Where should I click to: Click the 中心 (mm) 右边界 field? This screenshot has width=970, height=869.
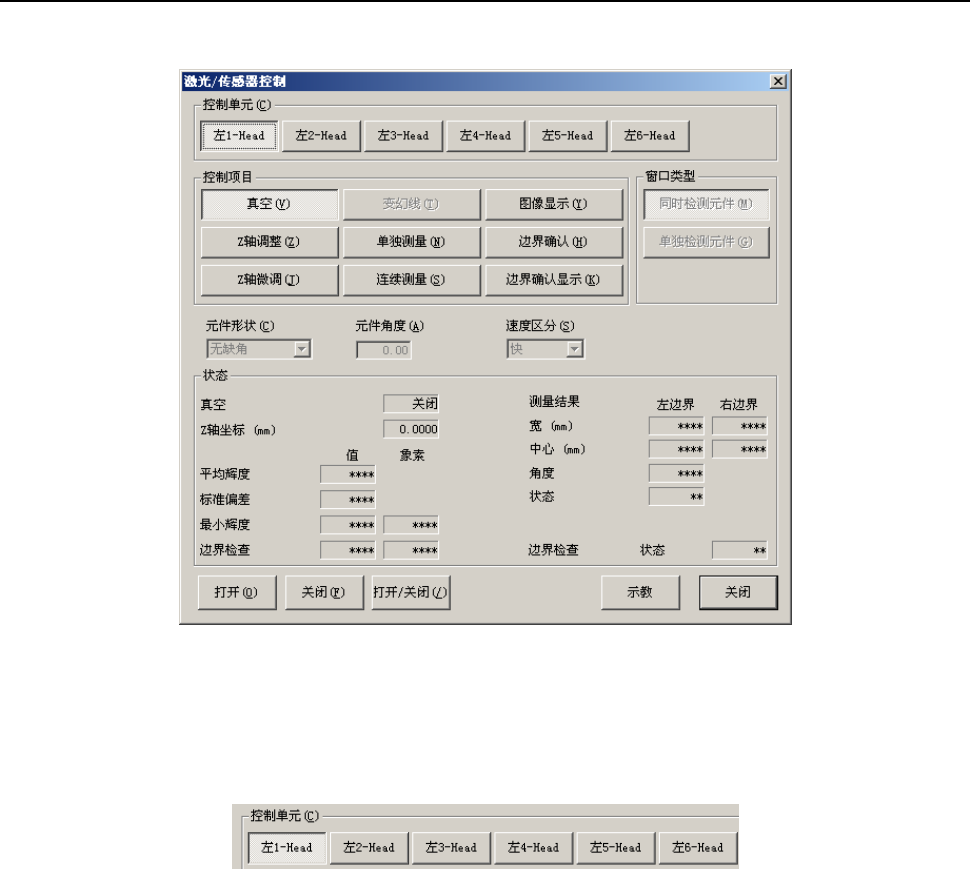740,449
